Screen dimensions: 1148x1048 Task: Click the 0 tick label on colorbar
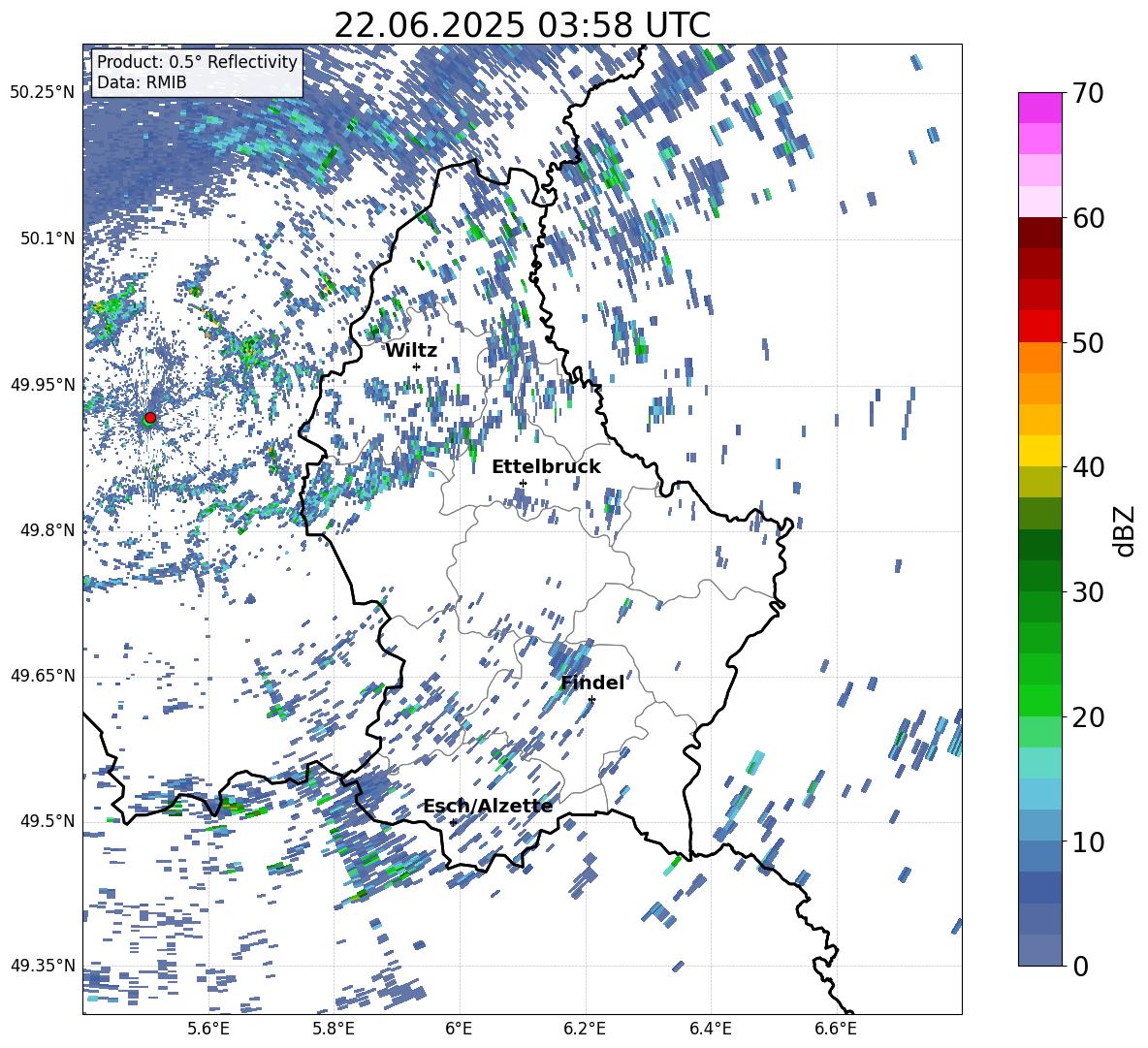tap(1080, 966)
